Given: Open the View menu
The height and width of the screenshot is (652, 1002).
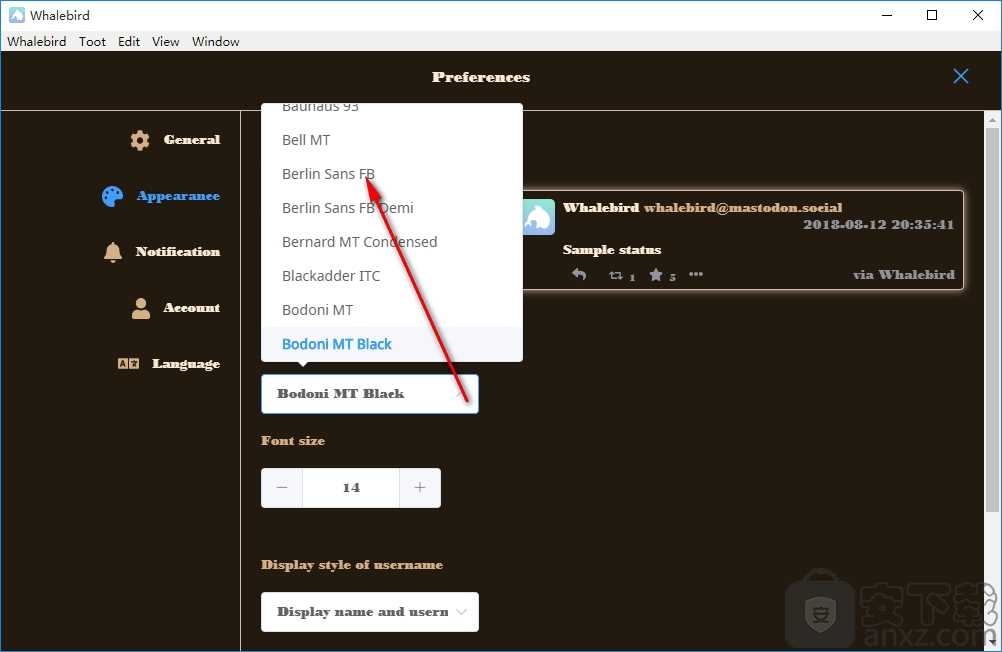Looking at the screenshot, I should click(x=166, y=42).
